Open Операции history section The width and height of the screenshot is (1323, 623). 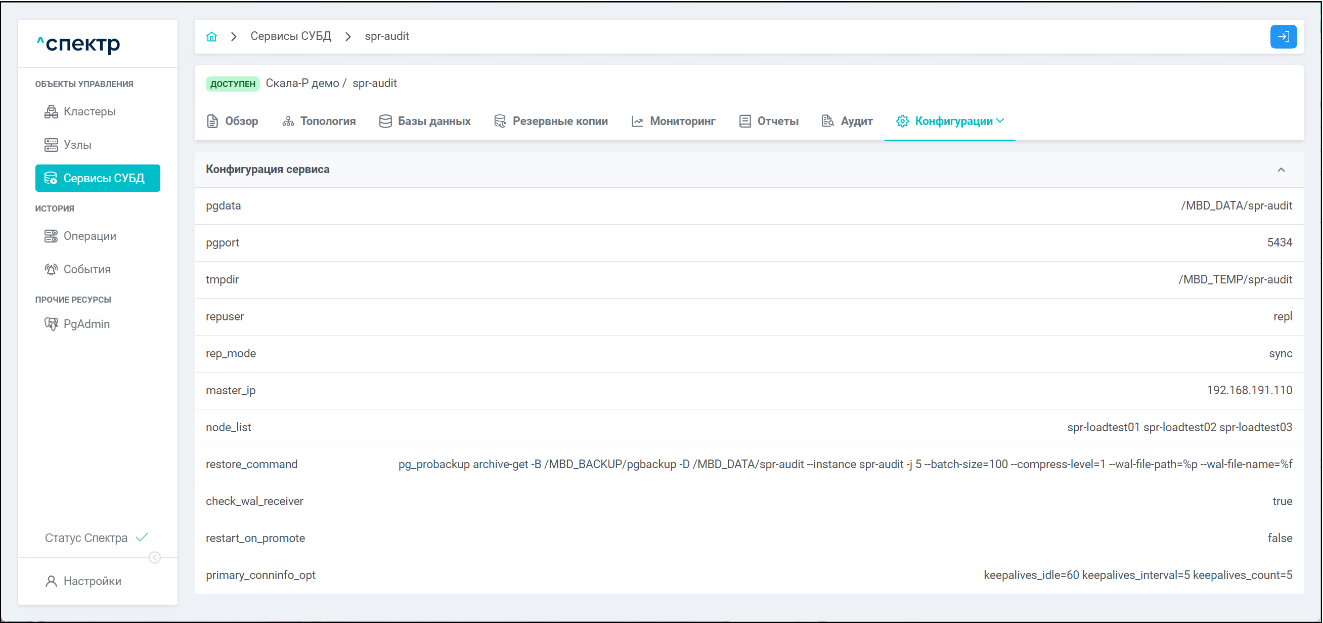(89, 236)
